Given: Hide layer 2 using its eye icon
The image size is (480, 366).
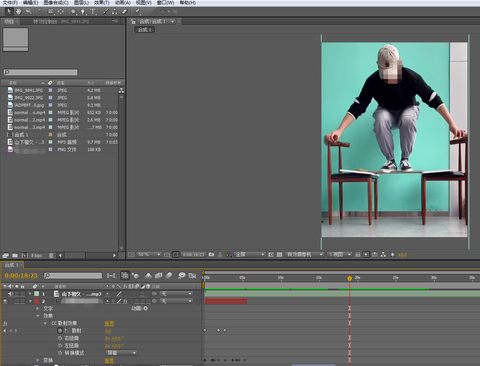Looking at the screenshot, I should coord(5,301).
